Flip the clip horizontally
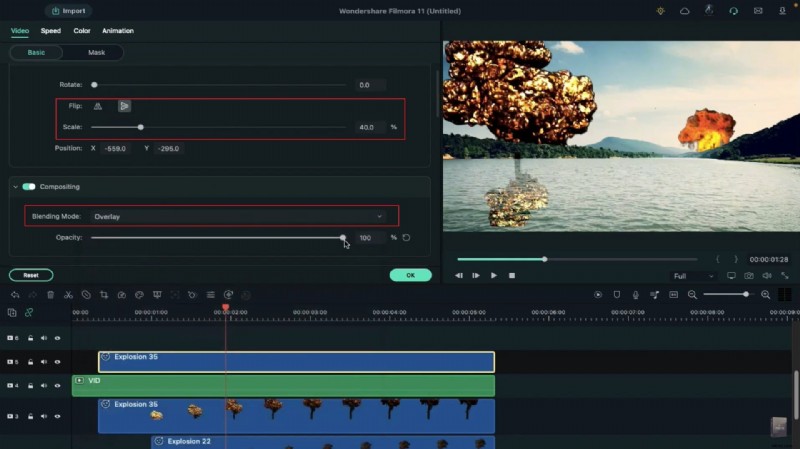 coord(98,106)
